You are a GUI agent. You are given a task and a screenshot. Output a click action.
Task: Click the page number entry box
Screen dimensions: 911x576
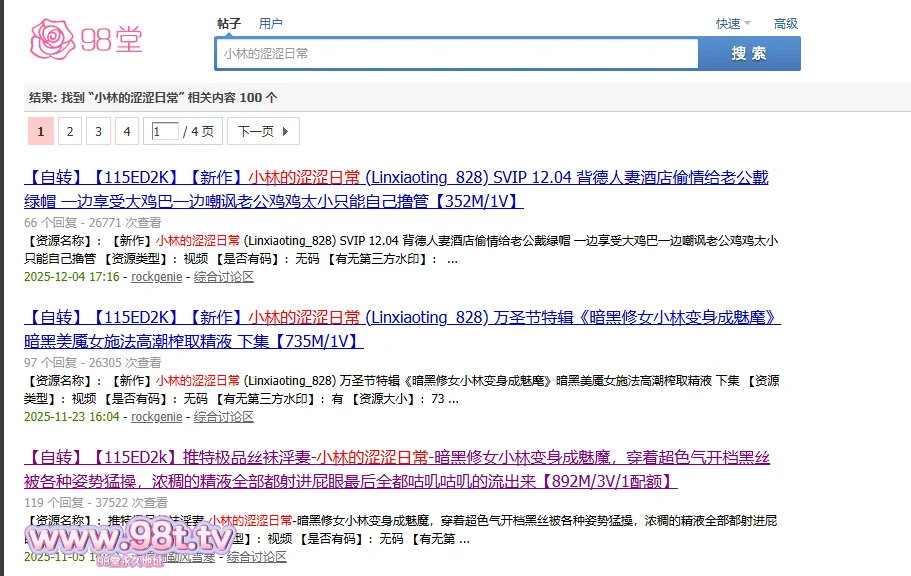pyautogui.click(x=165, y=131)
